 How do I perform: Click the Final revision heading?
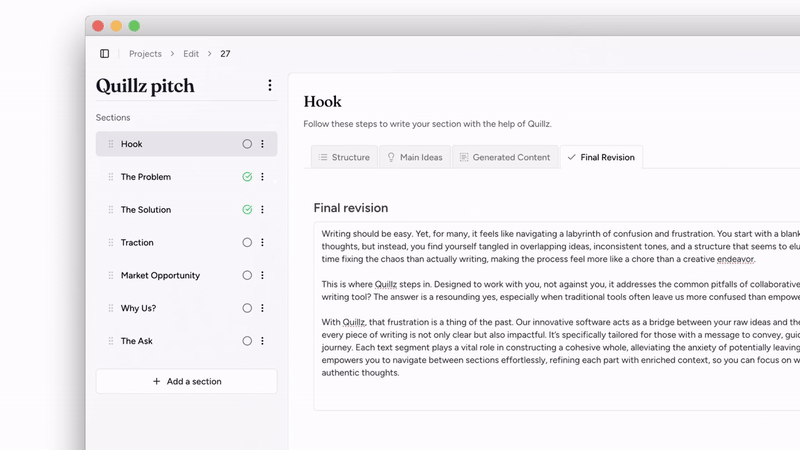[x=351, y=208]
